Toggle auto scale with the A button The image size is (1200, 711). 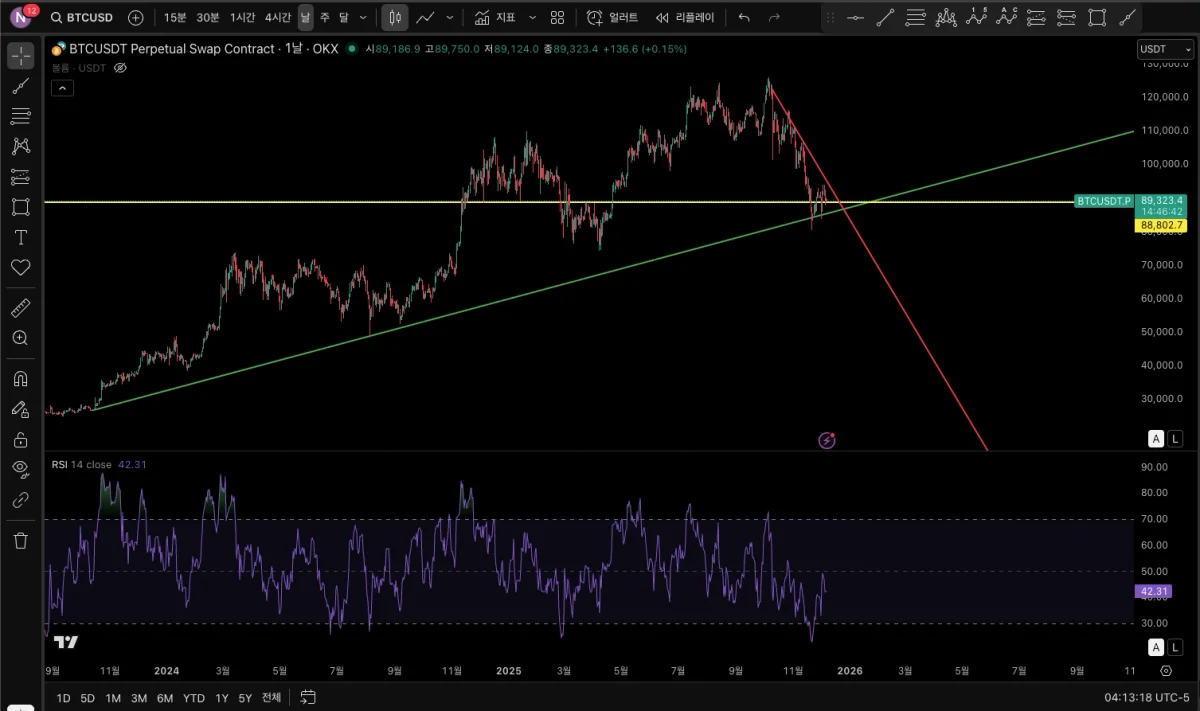1156,438
